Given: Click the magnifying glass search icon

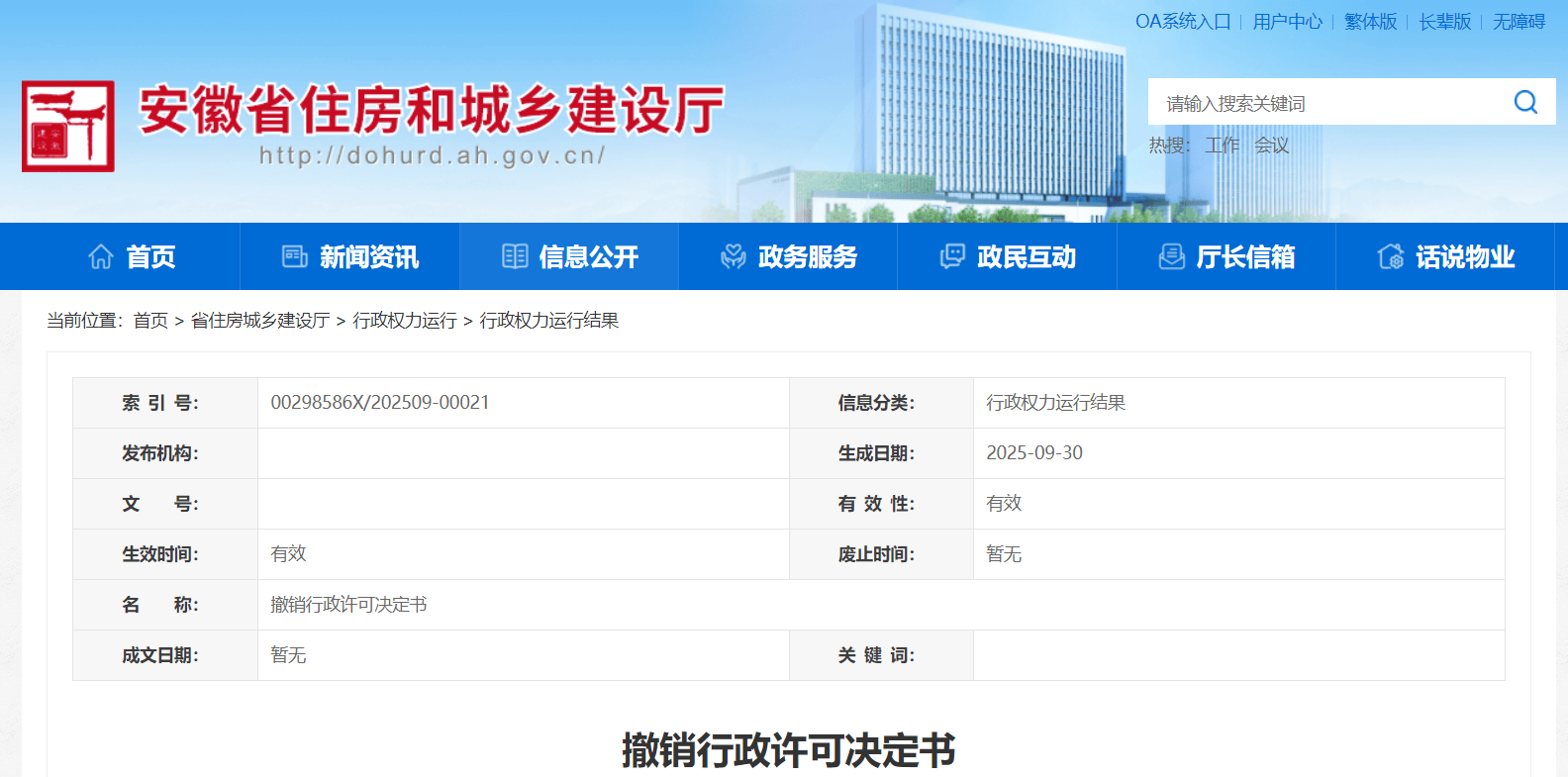Looking at the screenshot, I should tap(1525, 102).
